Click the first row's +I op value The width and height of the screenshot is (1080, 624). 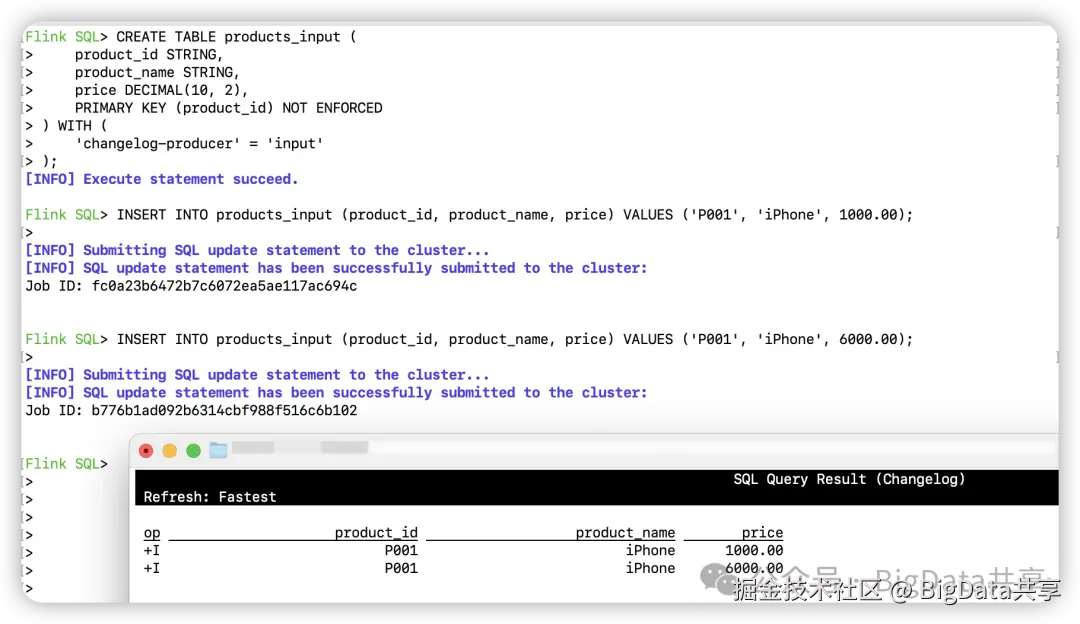152,550
